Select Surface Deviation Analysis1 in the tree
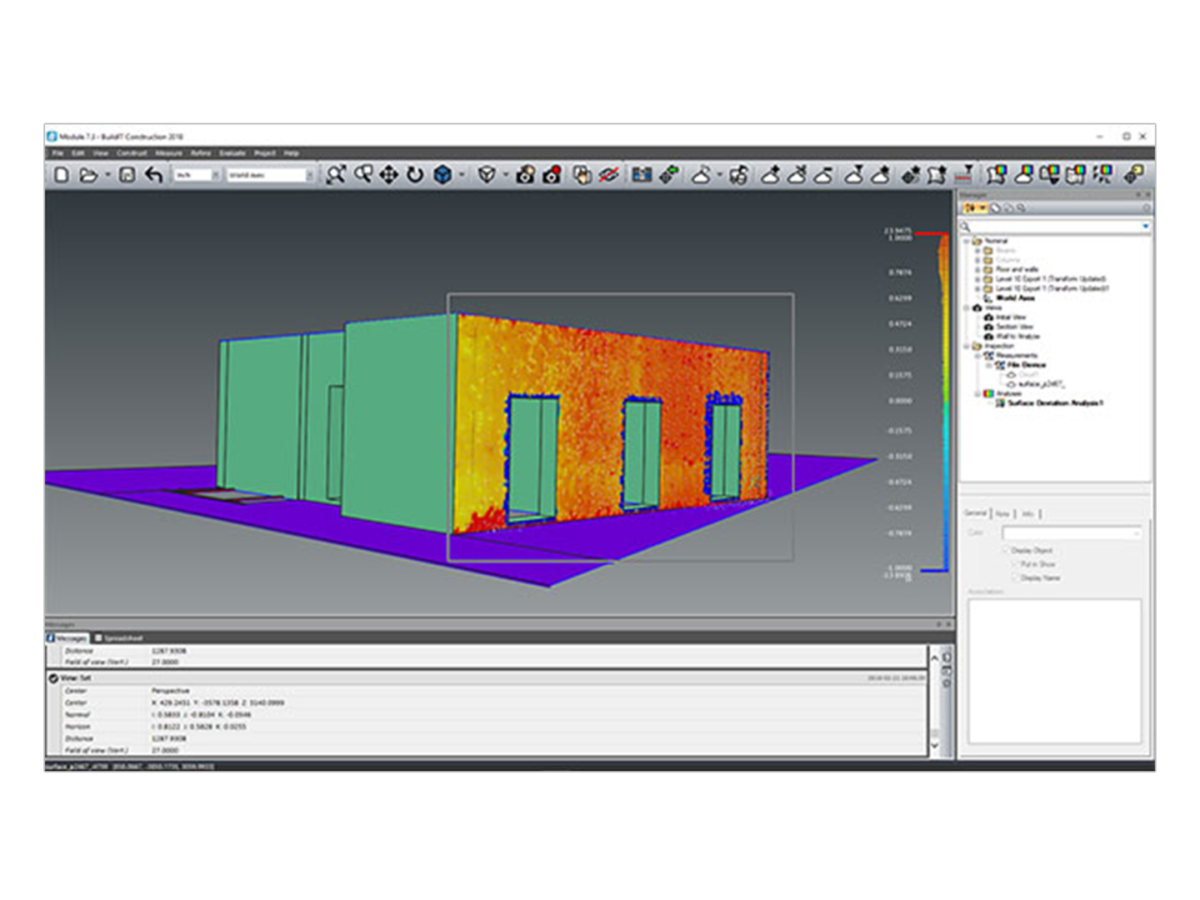Viewport: 1200px width, 900px height. click(x=1053, y=403)
